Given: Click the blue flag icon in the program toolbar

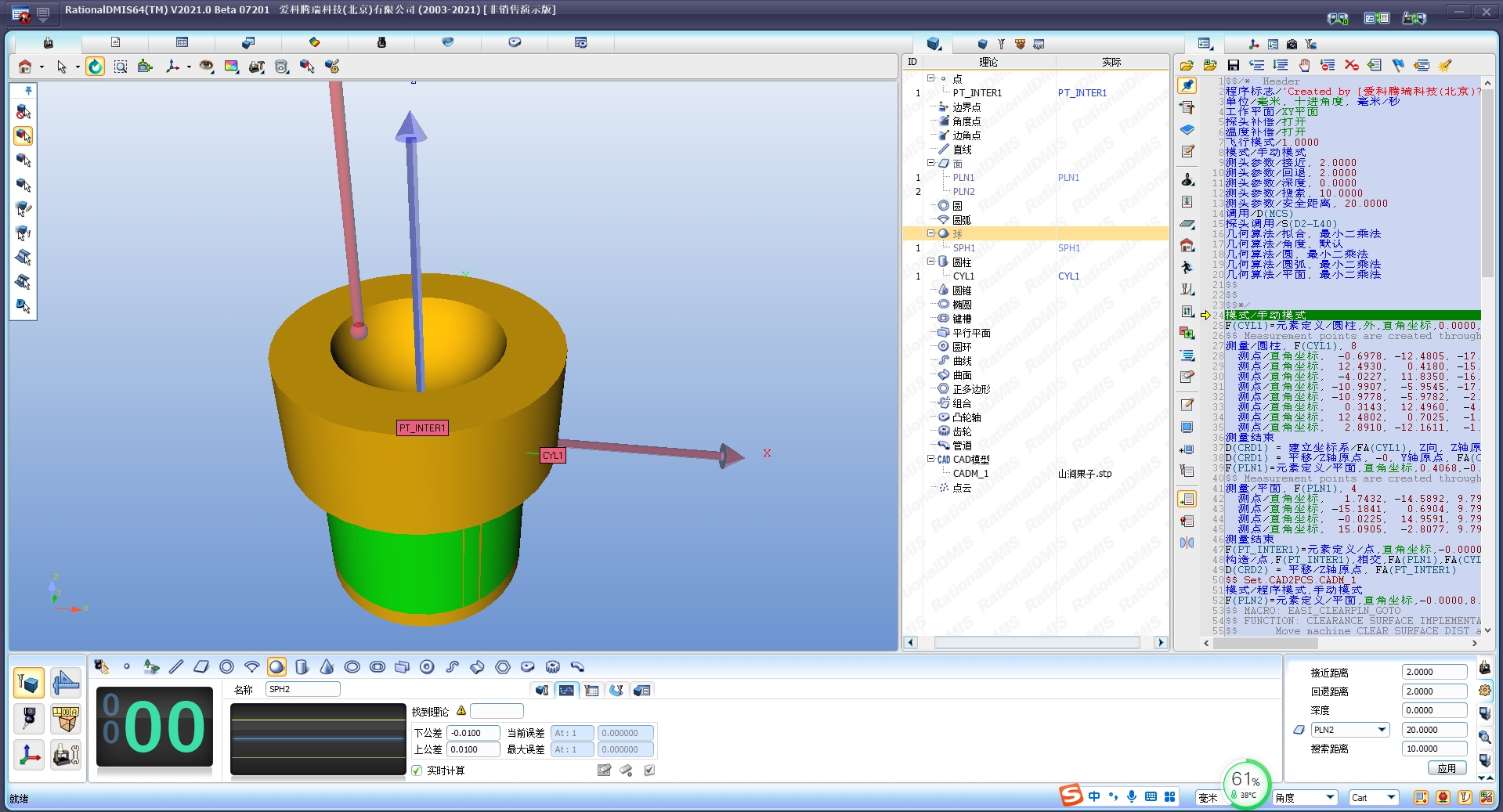Looking at the screenshot, I should tap(1398, 66).
